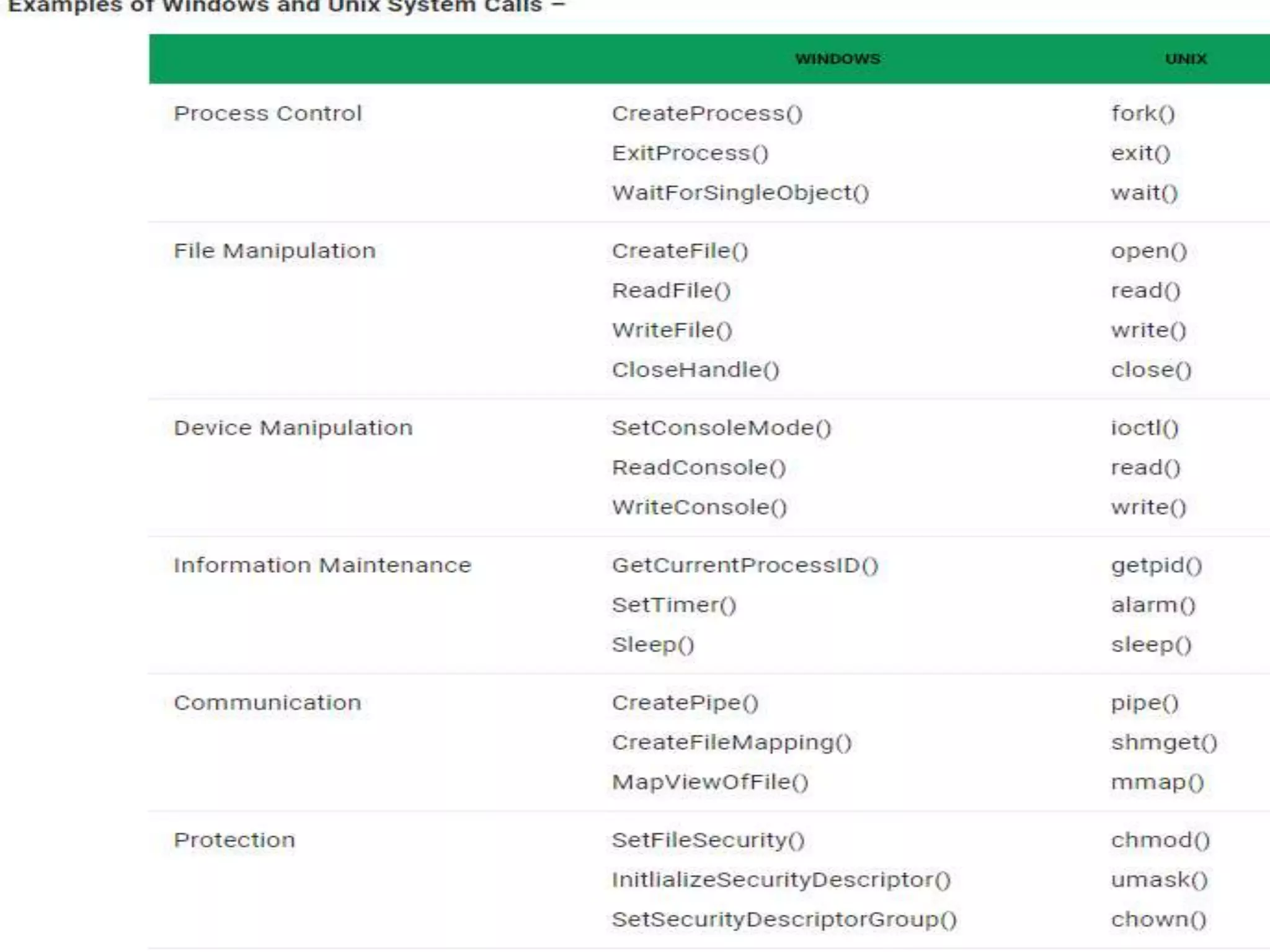Screen dimensions: 1270x952
Task: Click the open() Unix call
Action: coord(1148,251)
